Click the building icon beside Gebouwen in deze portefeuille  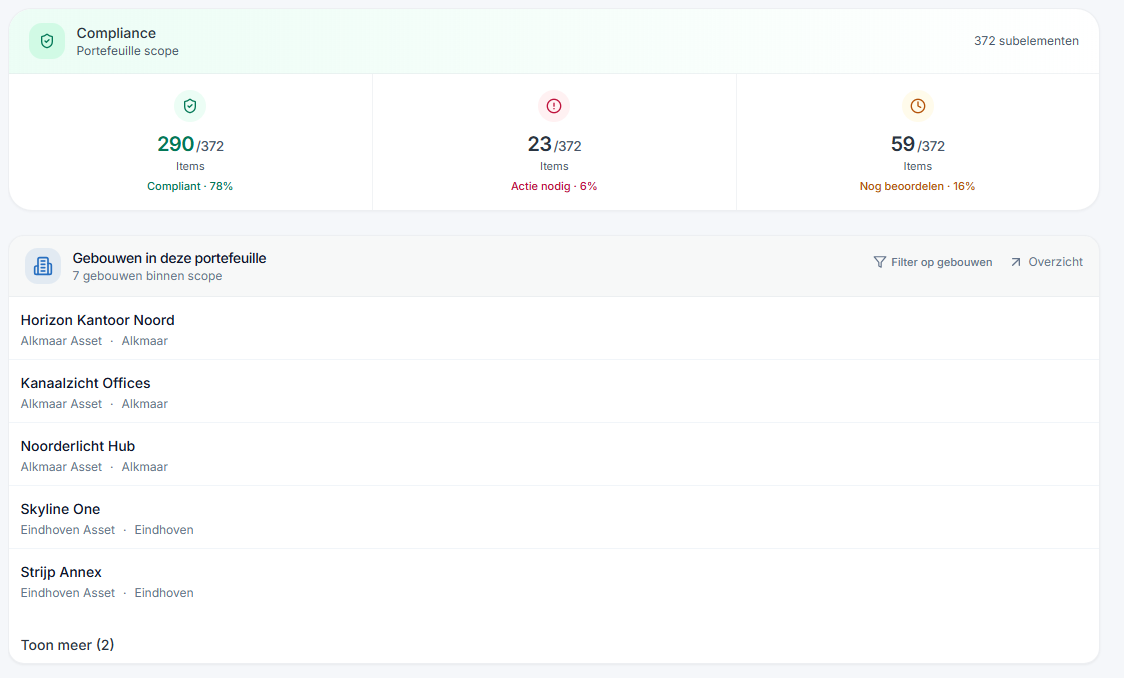click(x=43, y=266)
